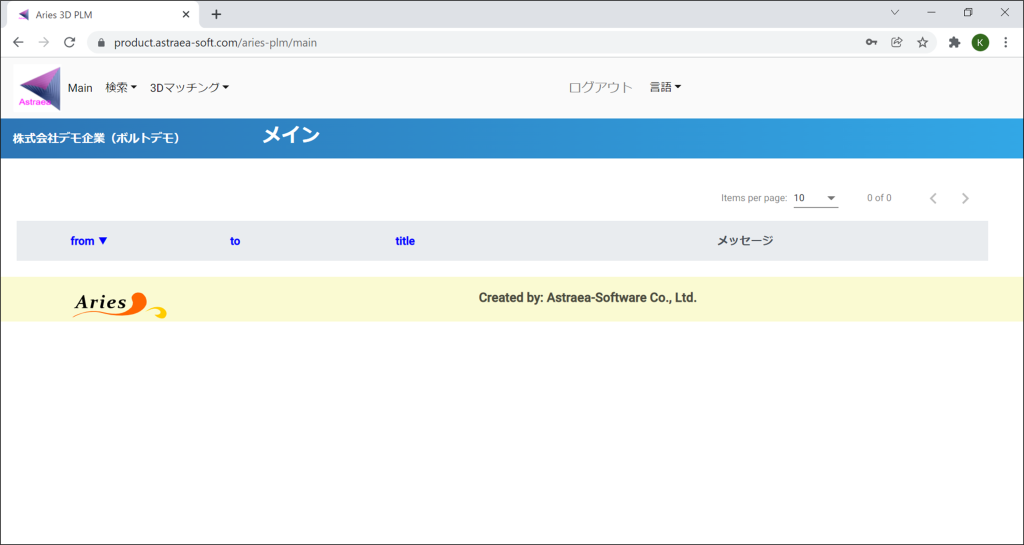
Task: Go back with the browser back arrow
Action: (18, 42)
